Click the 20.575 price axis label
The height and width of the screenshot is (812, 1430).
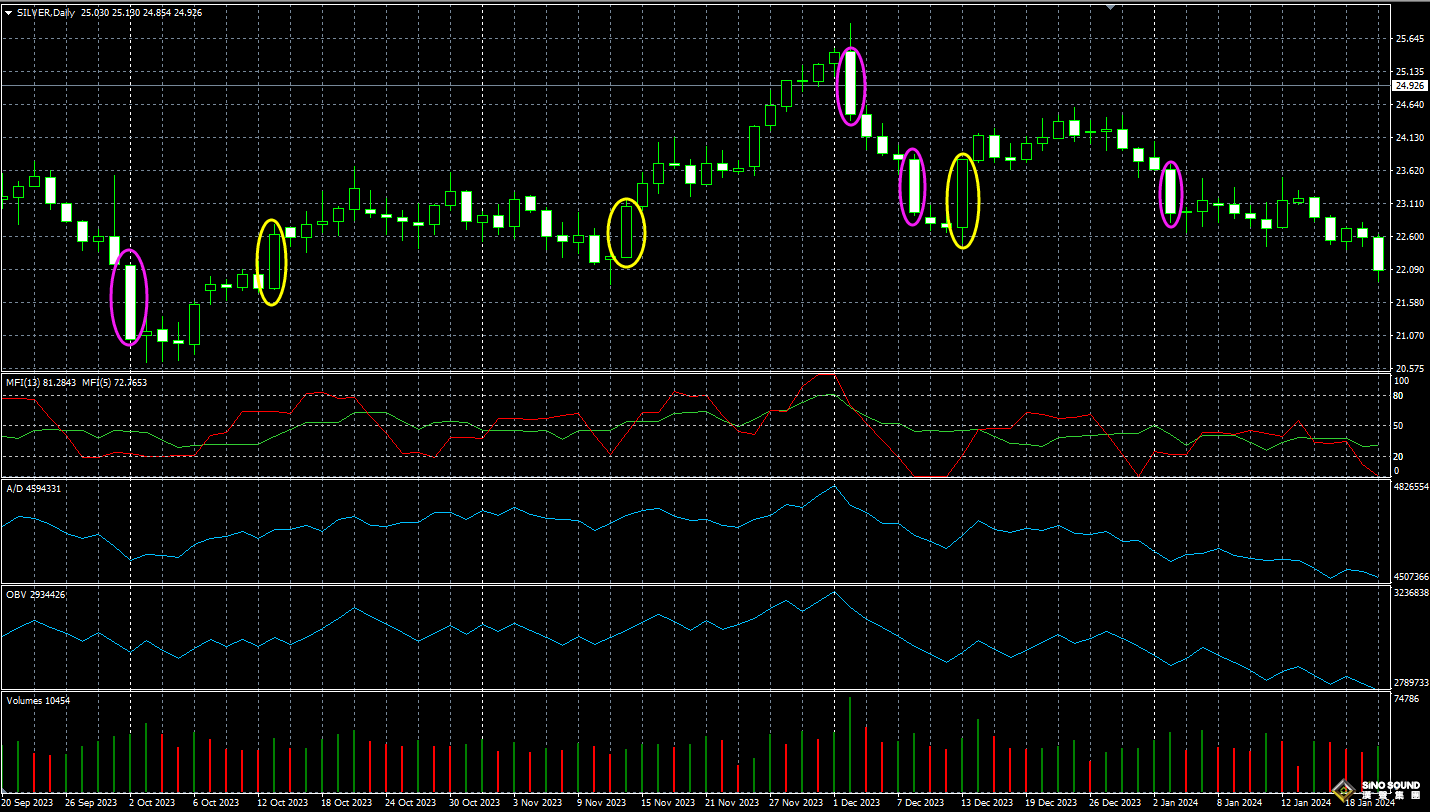tap(1408, 368)
